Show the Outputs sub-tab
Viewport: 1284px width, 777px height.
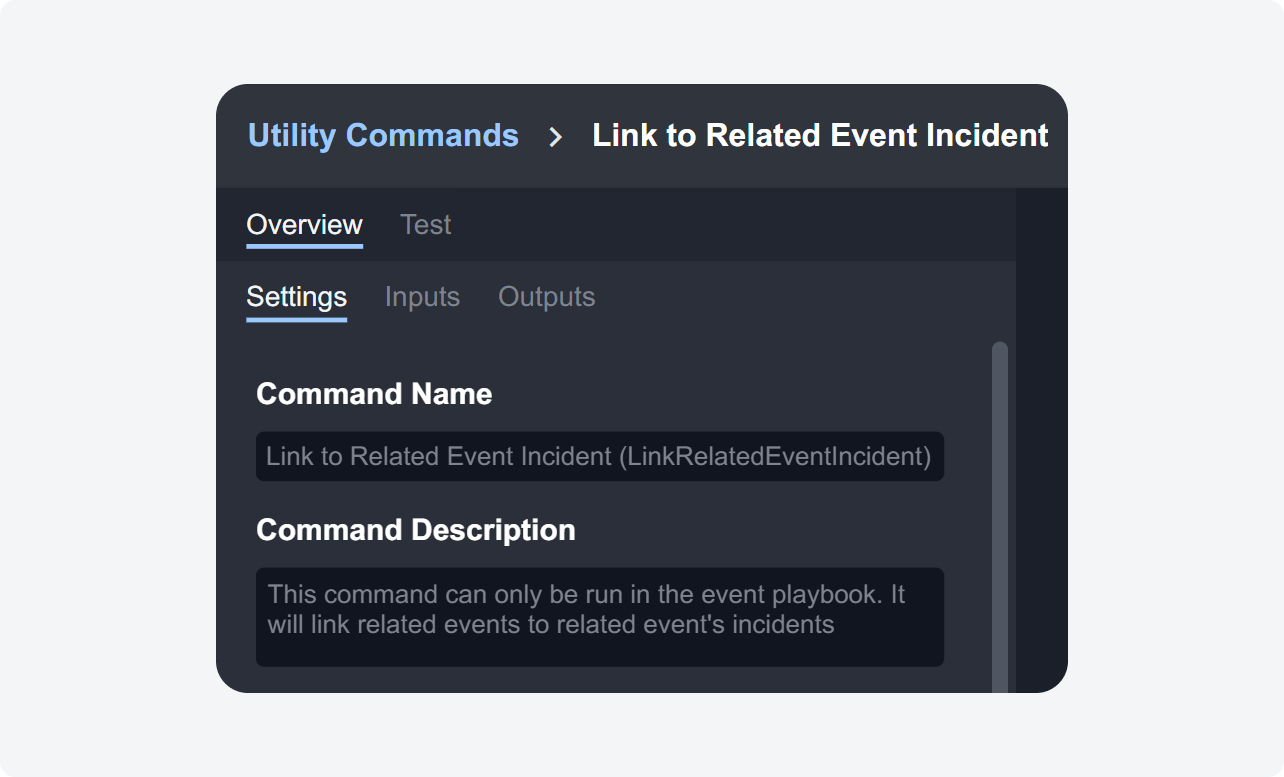click(x=546, y=297)
